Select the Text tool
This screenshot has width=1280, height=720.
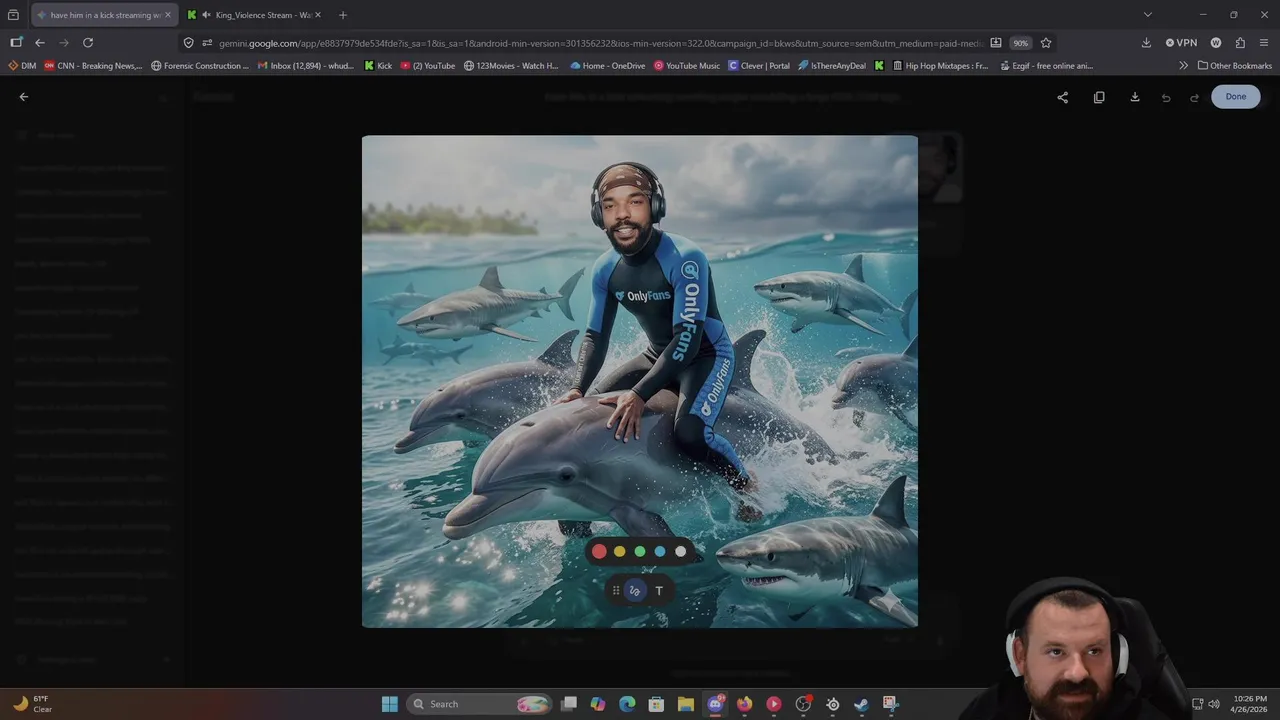tap(659, 591)
